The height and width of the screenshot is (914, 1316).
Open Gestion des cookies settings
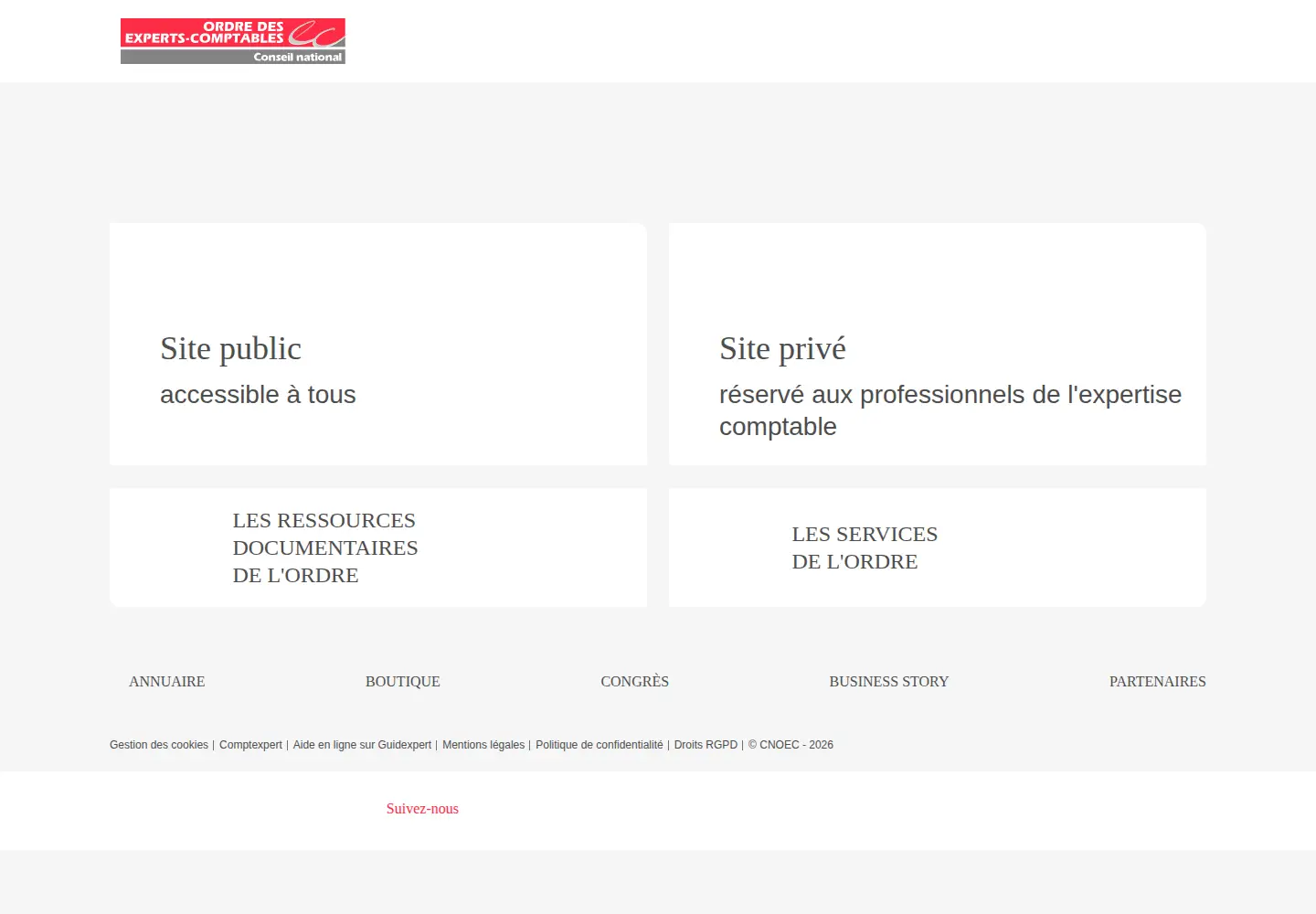(159, 745)
